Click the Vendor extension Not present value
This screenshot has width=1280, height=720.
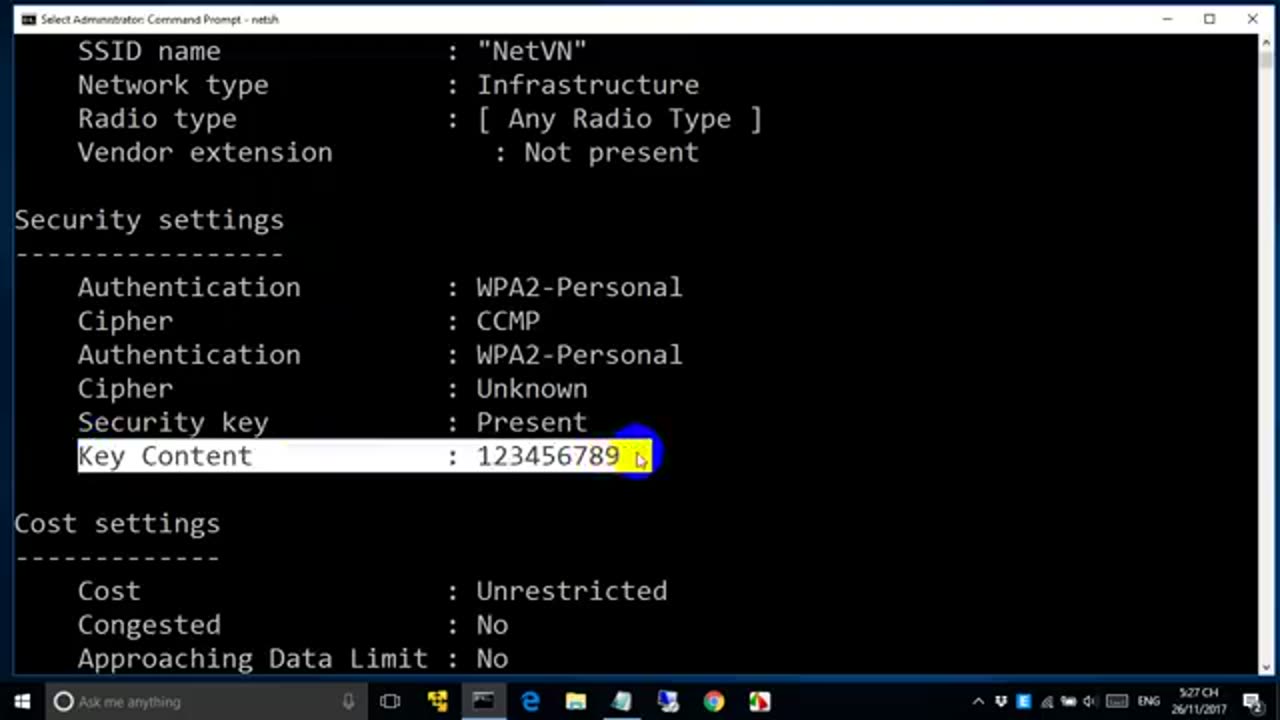click(x=612, y=153)
